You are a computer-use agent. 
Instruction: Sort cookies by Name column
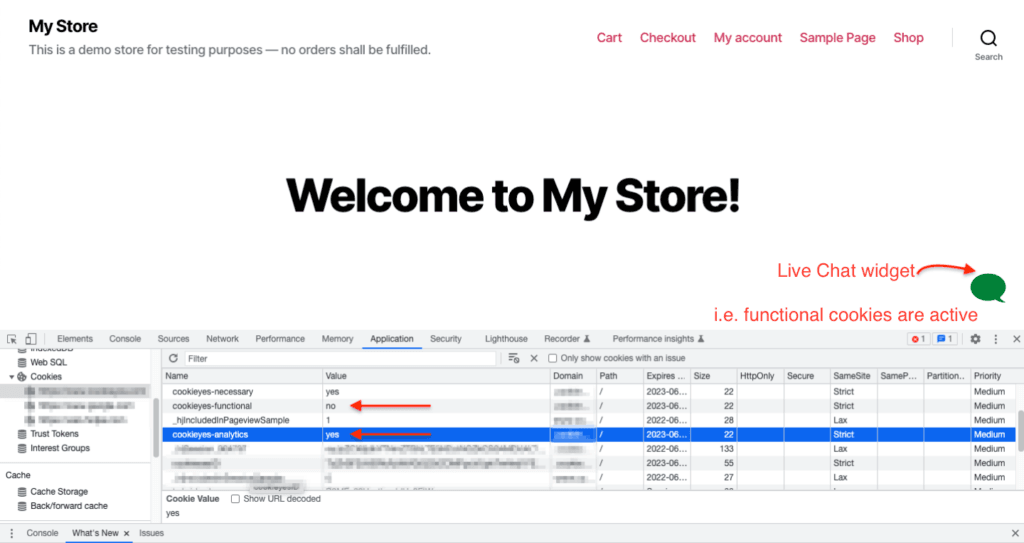coord(242,376)
